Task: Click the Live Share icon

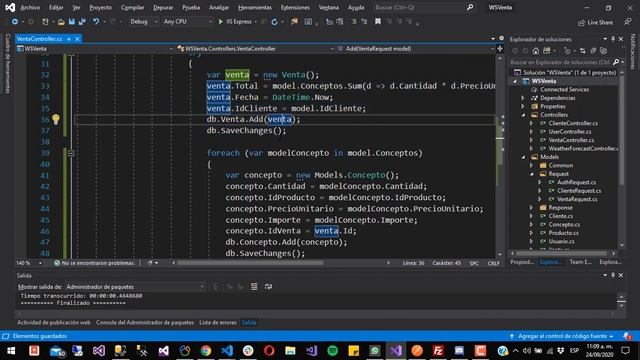Action: [x=581, y=22]
